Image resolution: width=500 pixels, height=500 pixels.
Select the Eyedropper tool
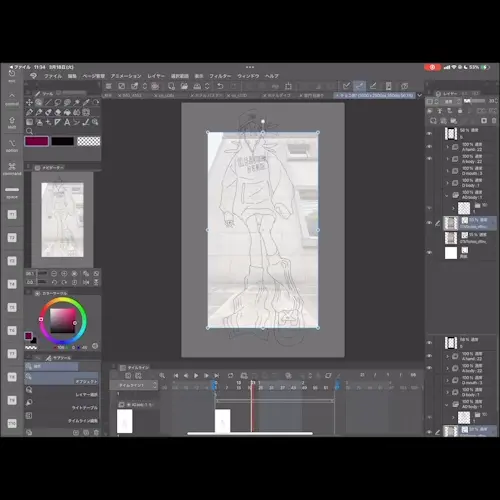(86, 102)
